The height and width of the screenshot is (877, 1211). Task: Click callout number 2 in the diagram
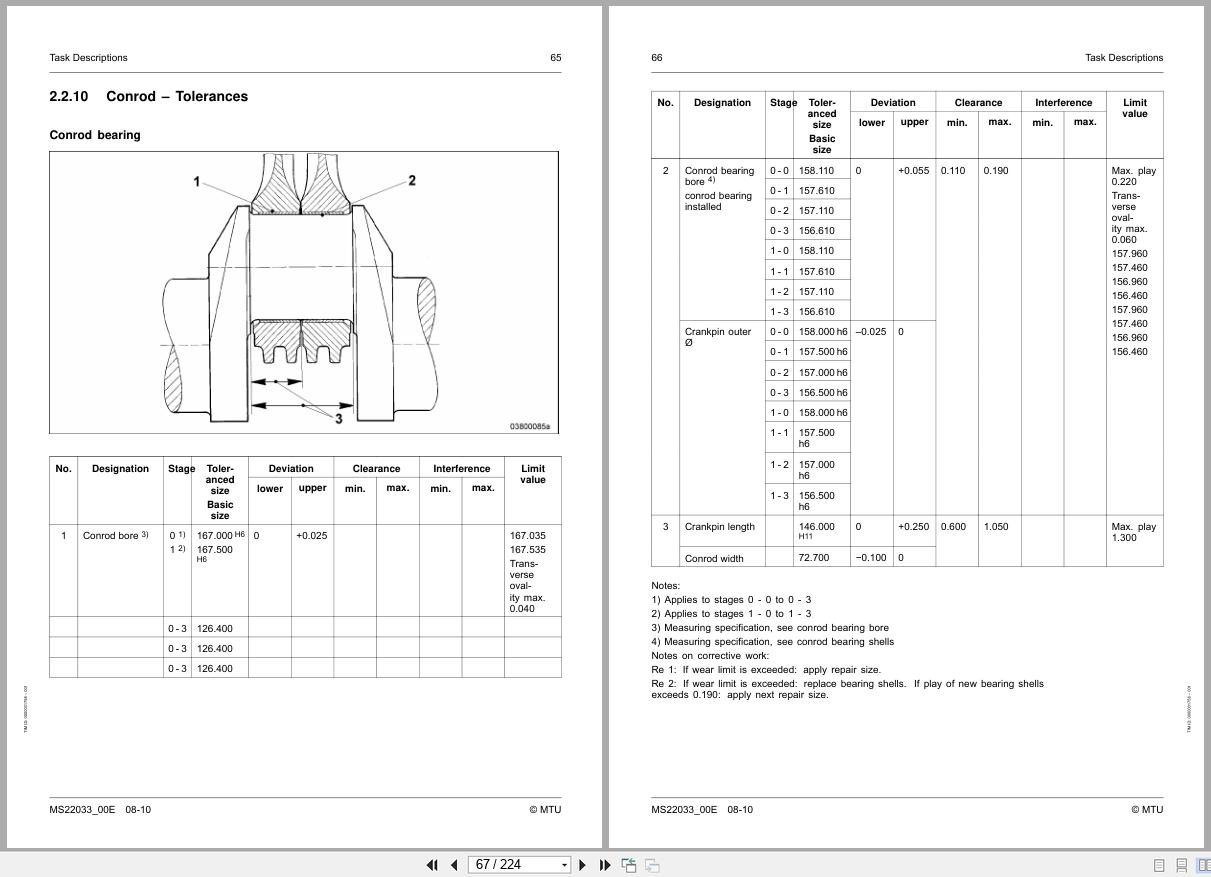412,181
